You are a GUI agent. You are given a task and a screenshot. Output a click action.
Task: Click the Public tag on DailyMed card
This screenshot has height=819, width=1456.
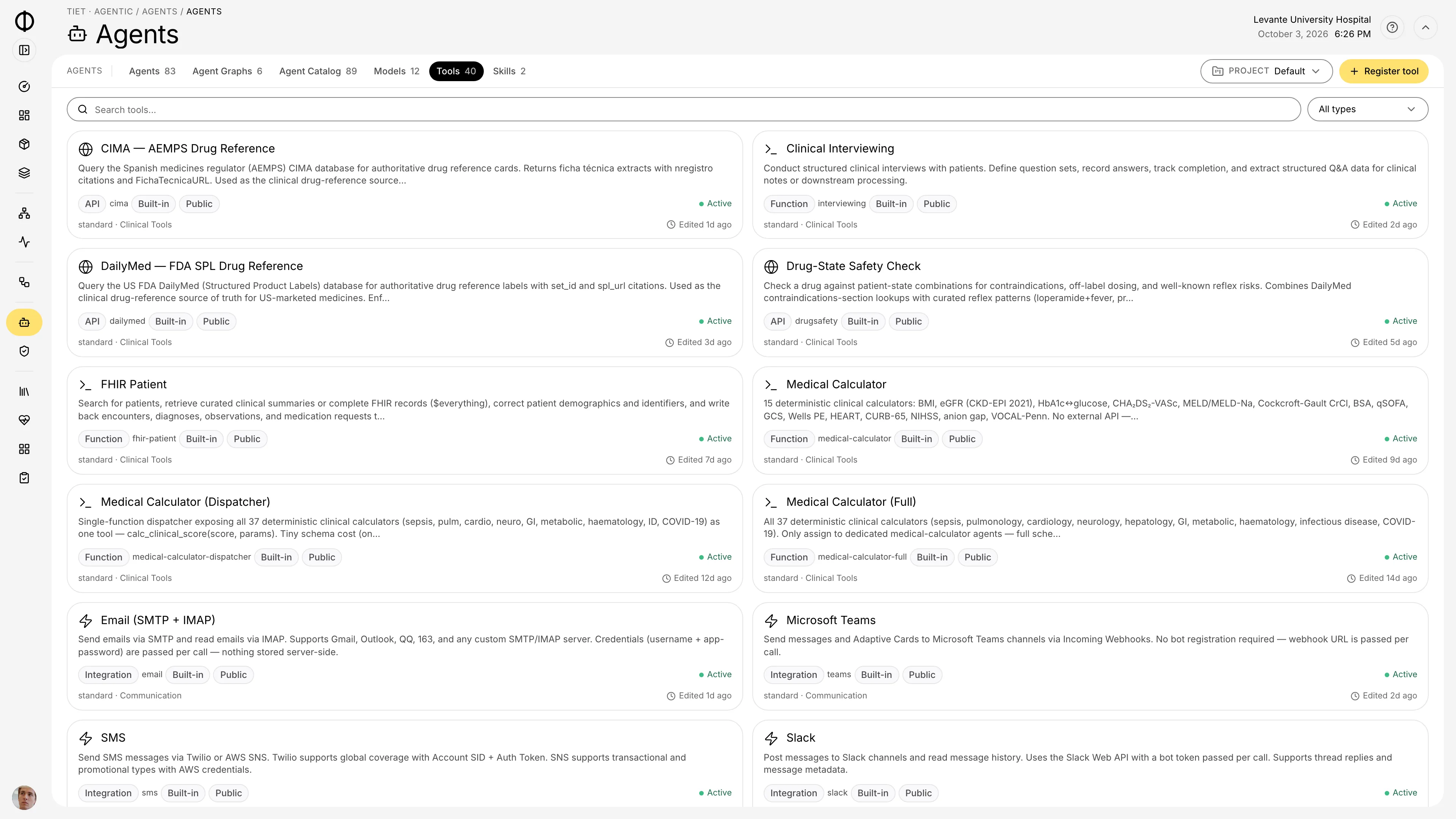pyautogui.click(x=216, y=322)
